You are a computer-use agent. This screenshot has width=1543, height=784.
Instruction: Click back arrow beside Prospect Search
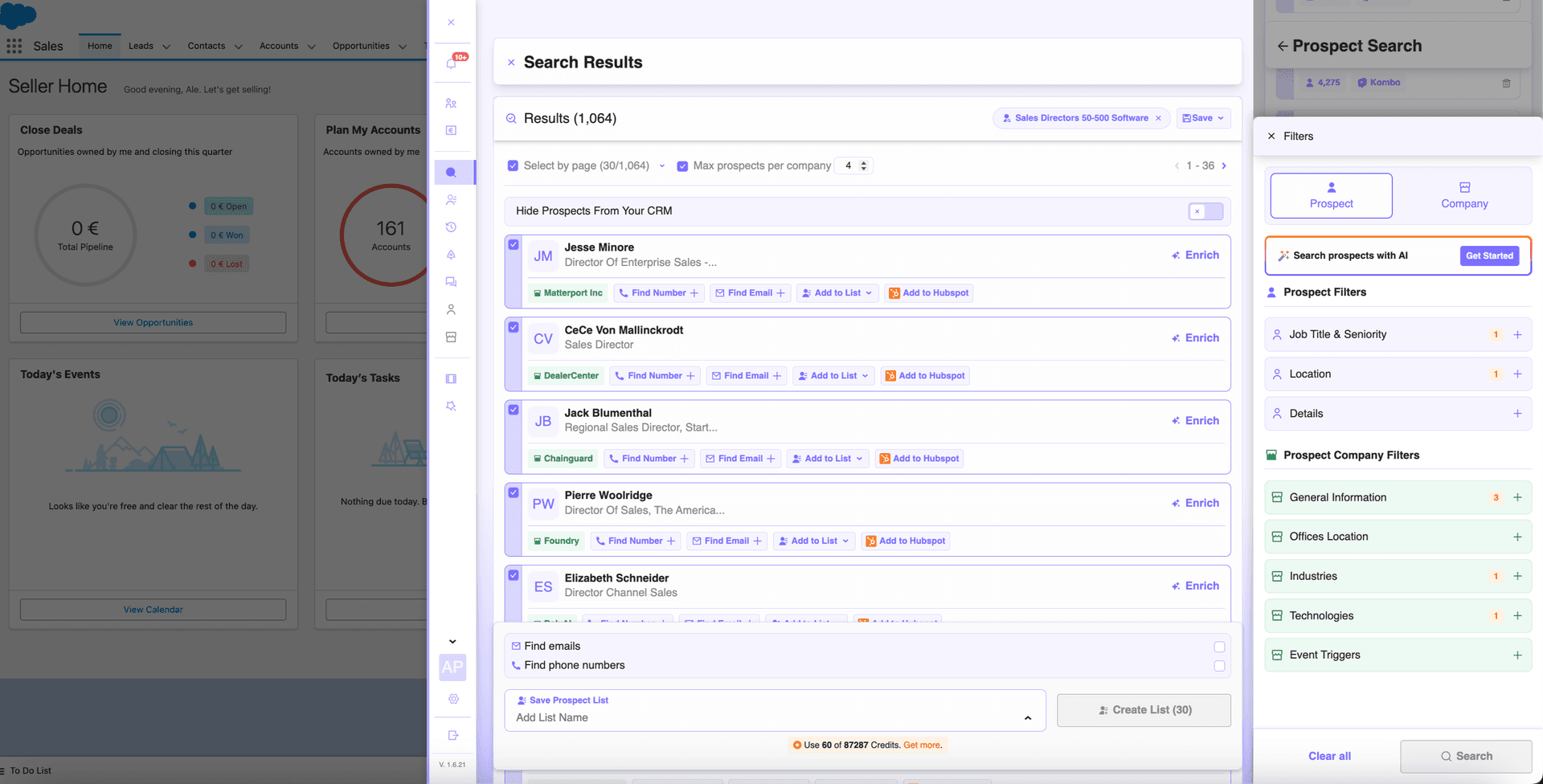point(1283,46)
